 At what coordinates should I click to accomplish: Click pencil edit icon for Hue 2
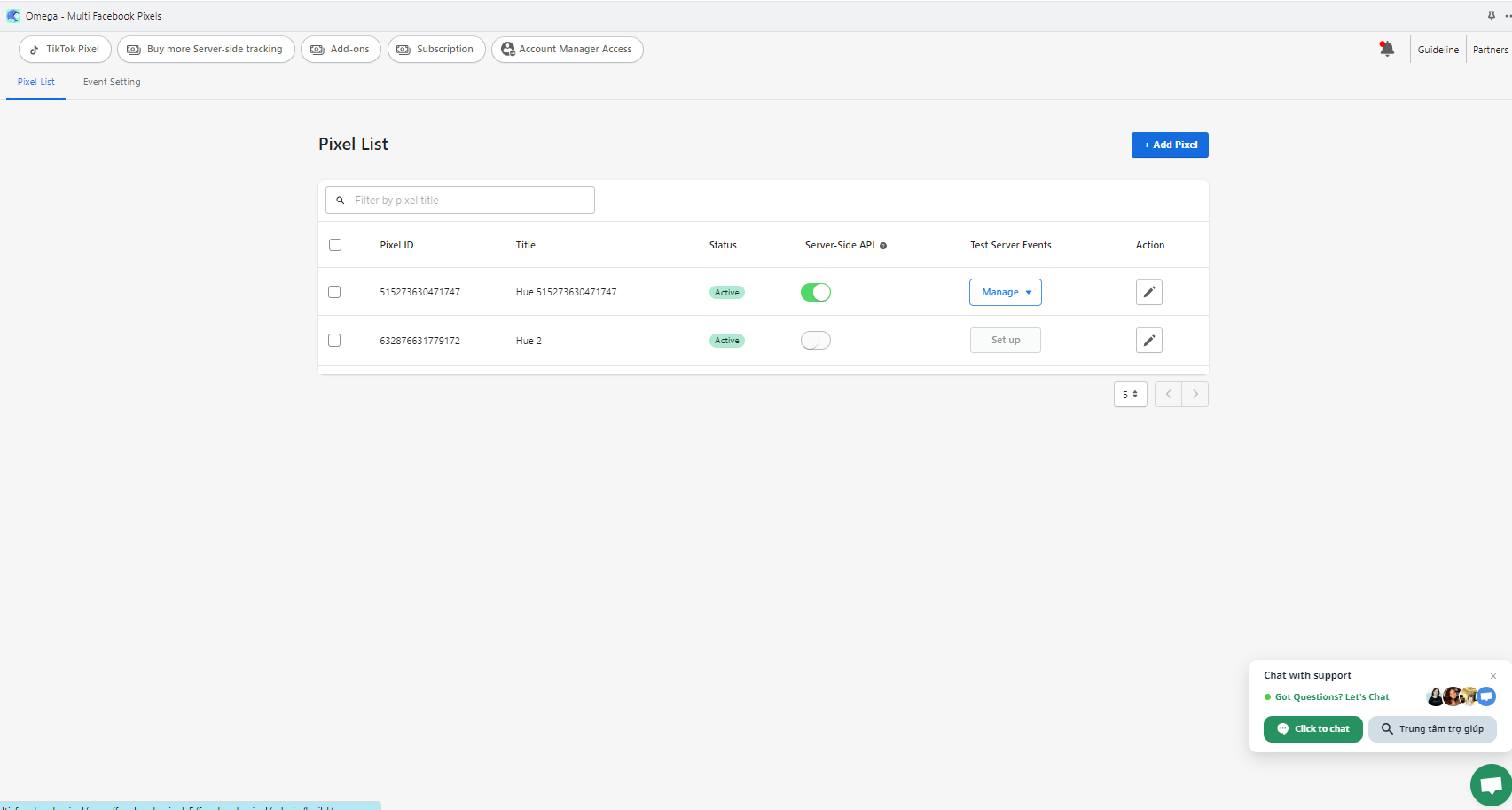(x=1148, y=341)
